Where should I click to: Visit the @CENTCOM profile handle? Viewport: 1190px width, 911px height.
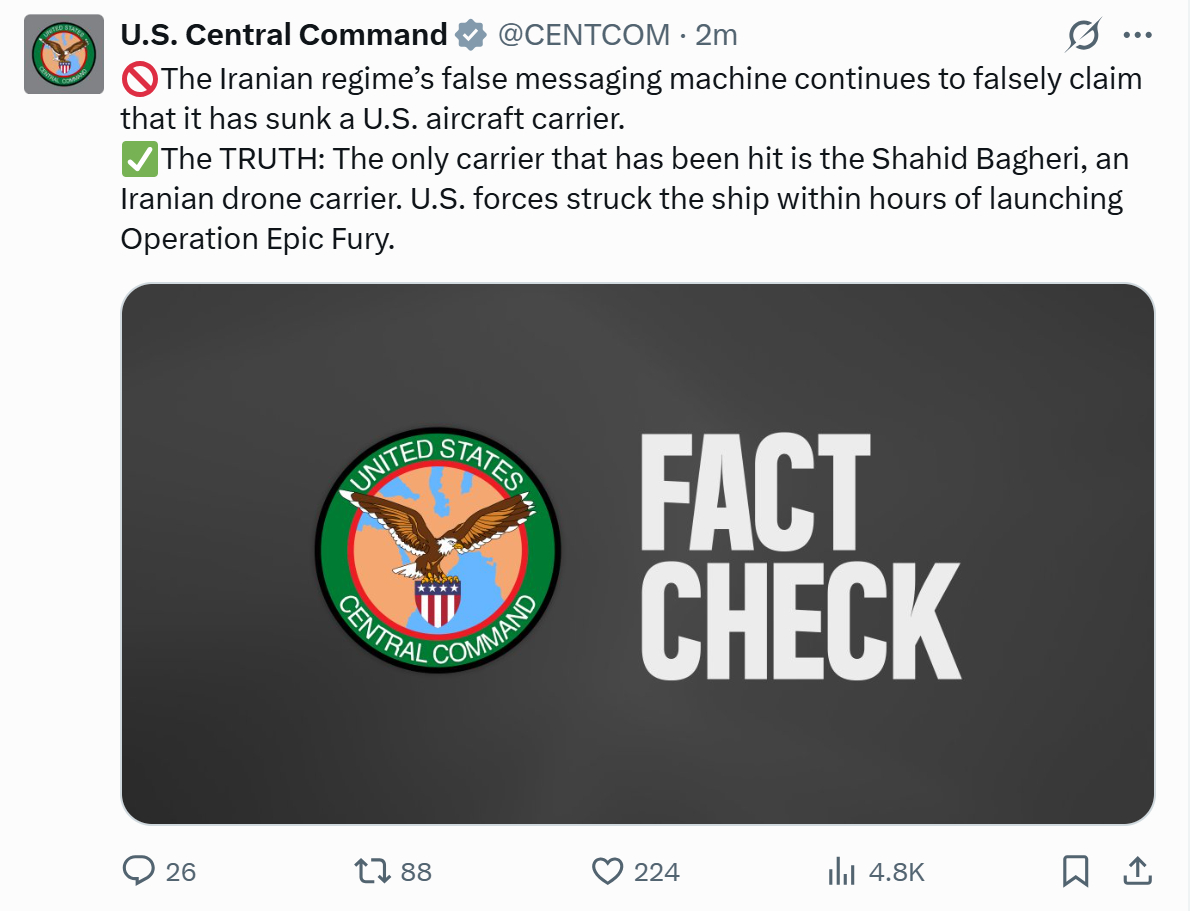[x=581, y=33]
